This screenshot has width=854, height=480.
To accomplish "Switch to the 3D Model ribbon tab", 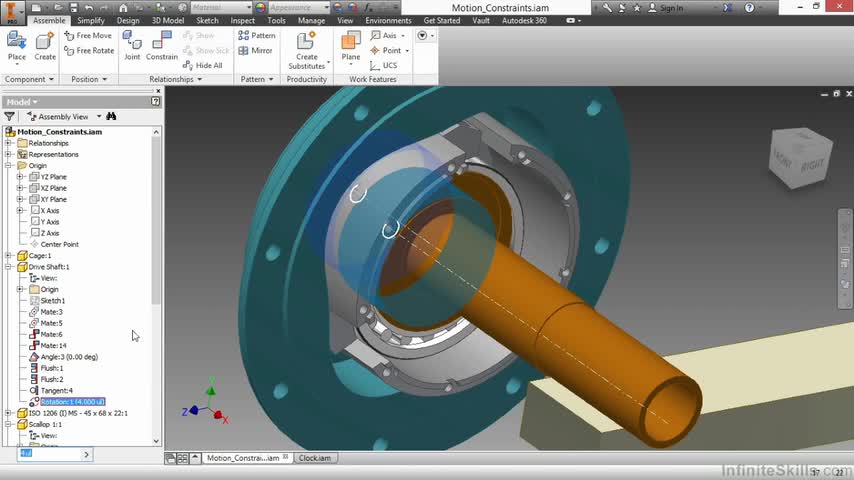I will point(168,20).
